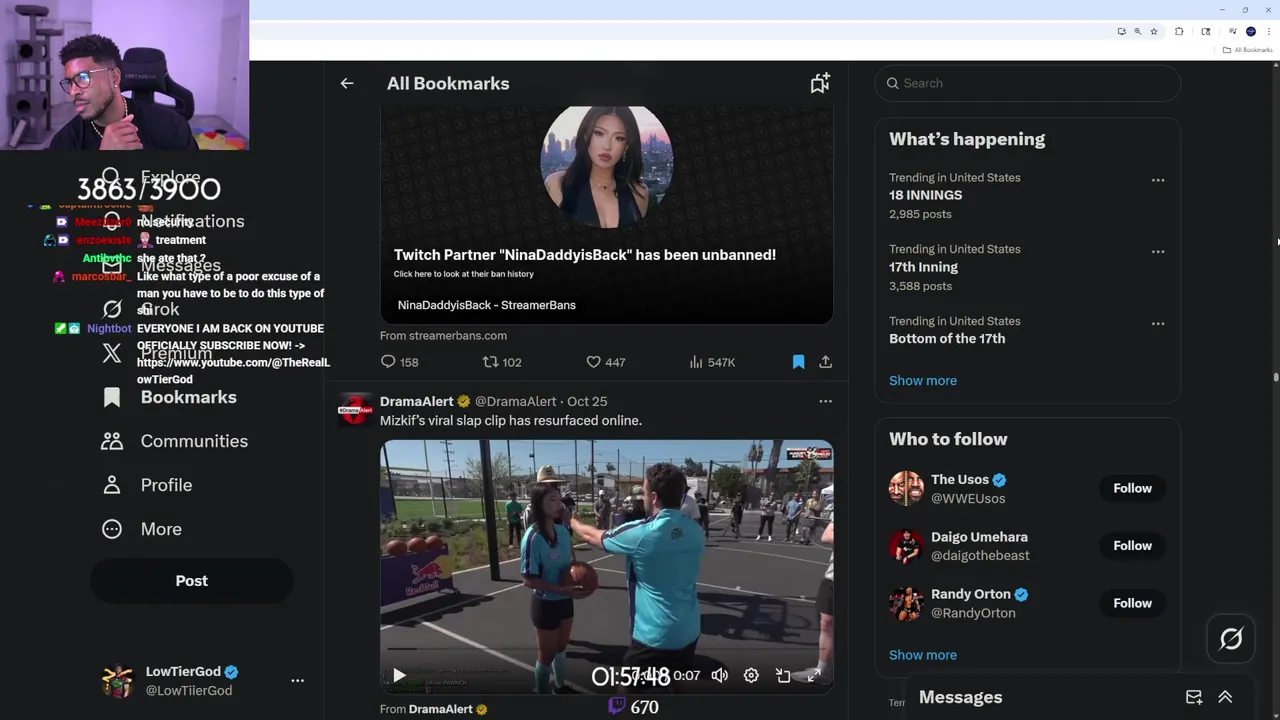Click the Search input field

pyautogui.click(x=1028, y=83)
